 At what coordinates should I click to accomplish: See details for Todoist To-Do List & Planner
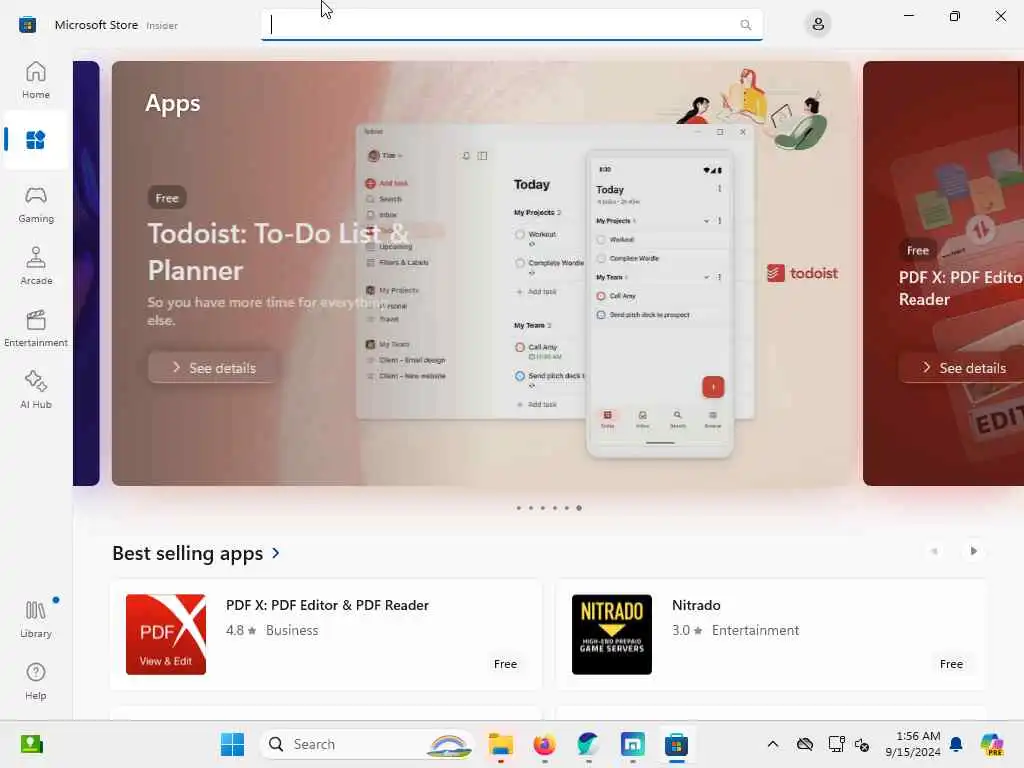[214, 368]
